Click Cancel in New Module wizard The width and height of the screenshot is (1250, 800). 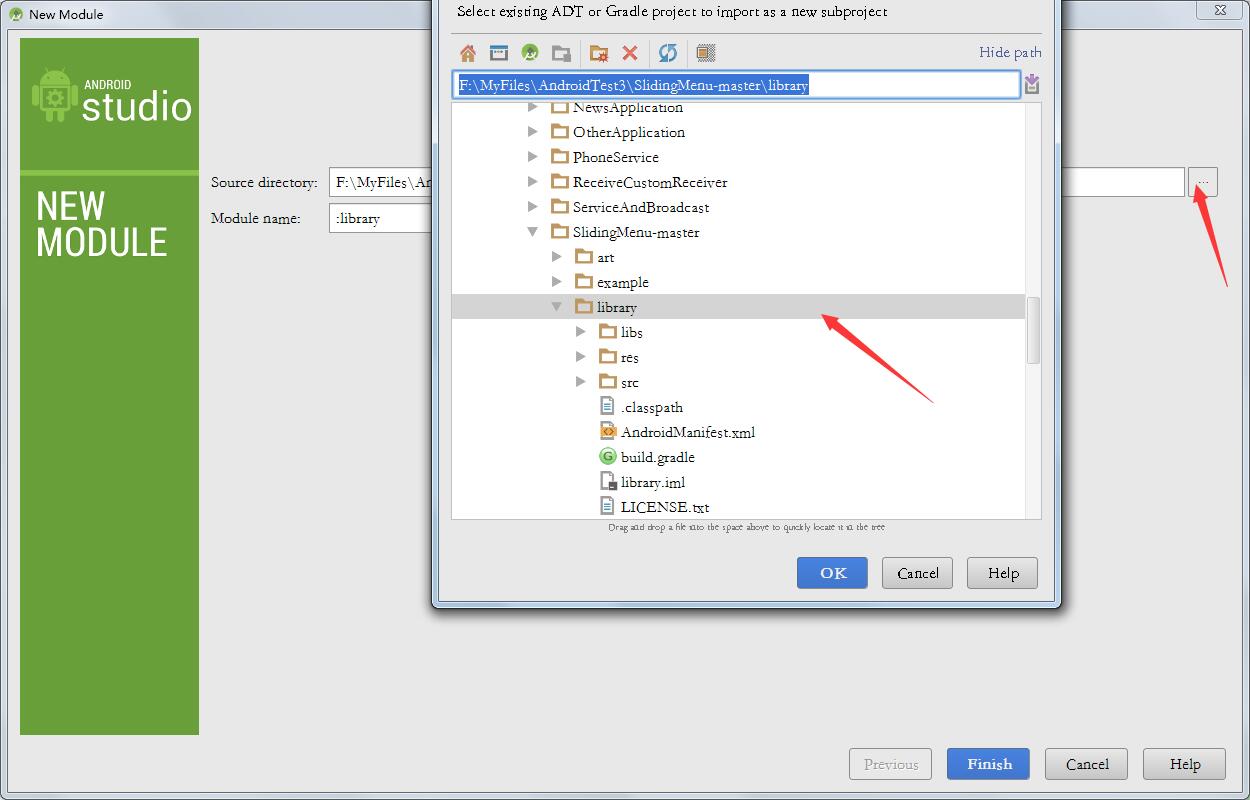[1087, 764]
